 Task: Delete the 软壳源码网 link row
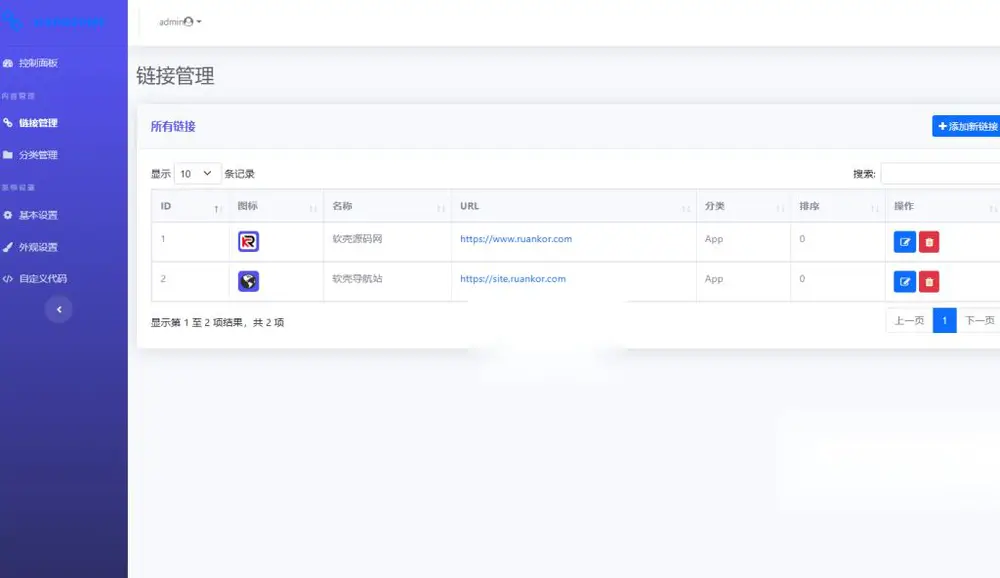click(x=929, y=242)
